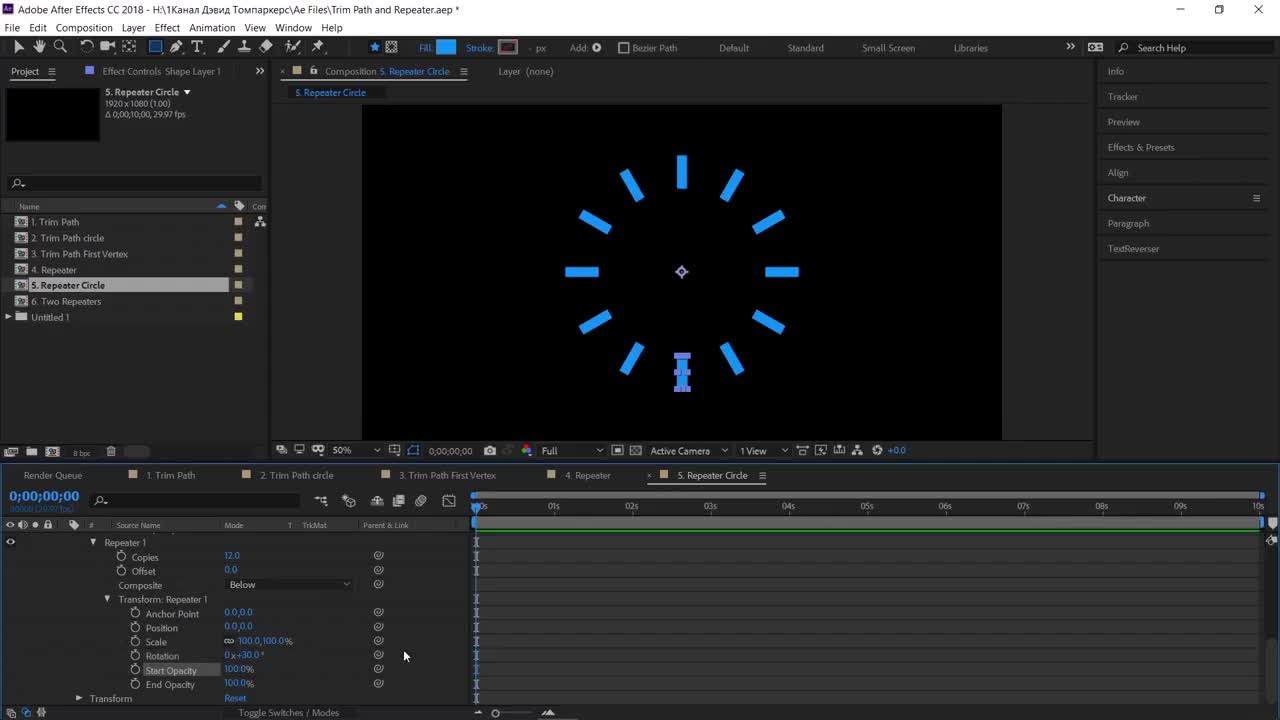Click the Stroke color swatch
Image resolution: width=1280 pixels, height=720 pixels.
(x=508, y=47)
